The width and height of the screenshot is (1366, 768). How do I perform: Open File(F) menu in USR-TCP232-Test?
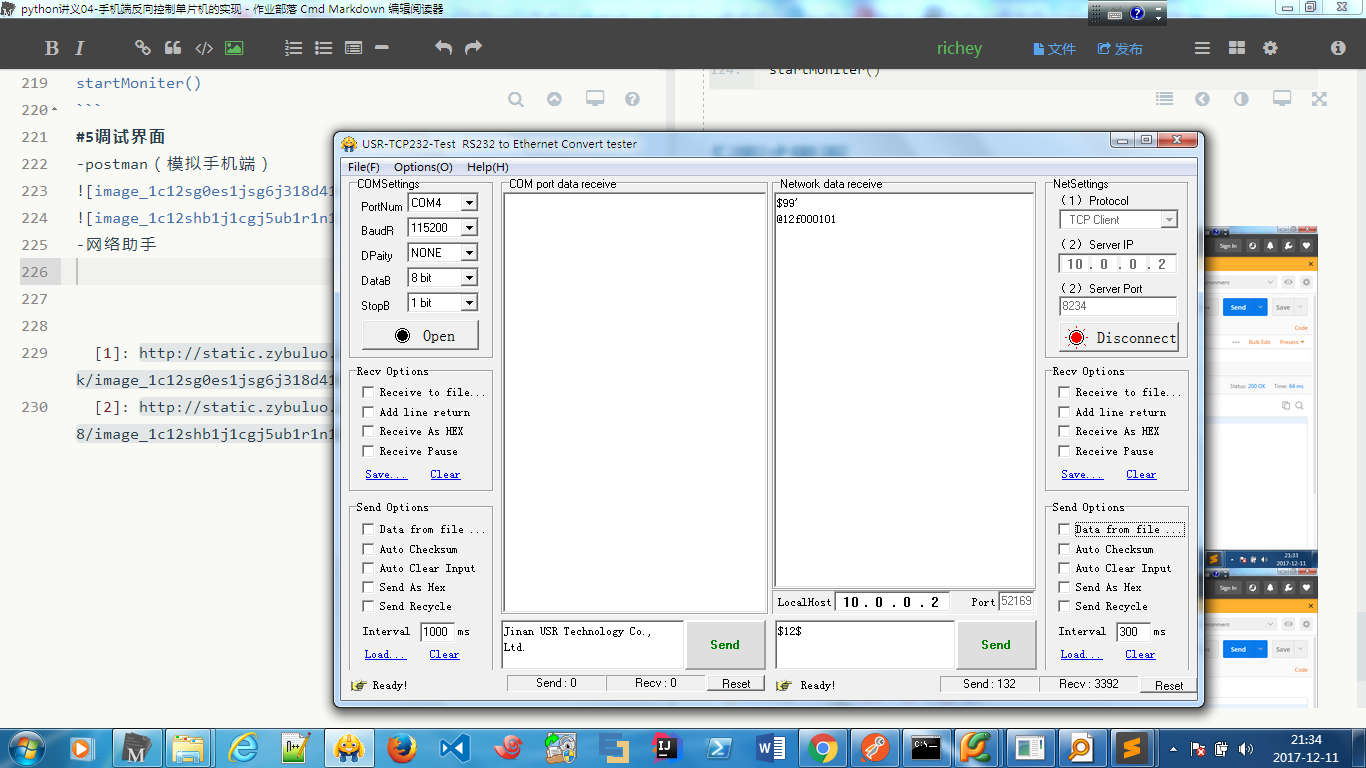(363, 167)
